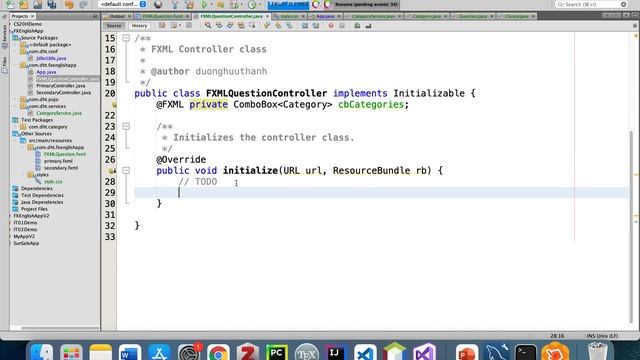
Task: Click the Undo arrow icon
Action: tap(70, 4)
